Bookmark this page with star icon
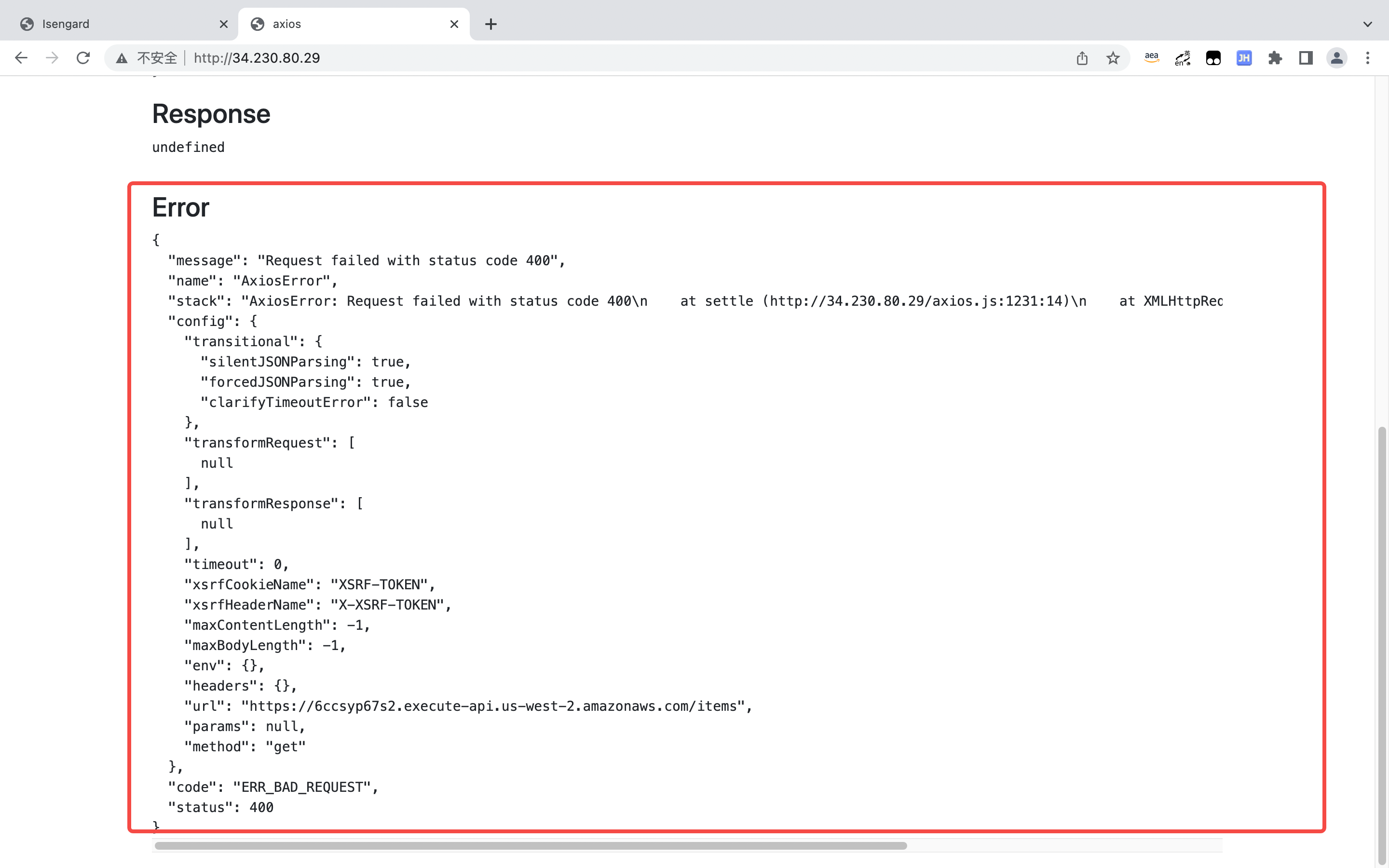Image resolution: width=1389 pixels, height=868 pixels. [x=1113, y=58]
